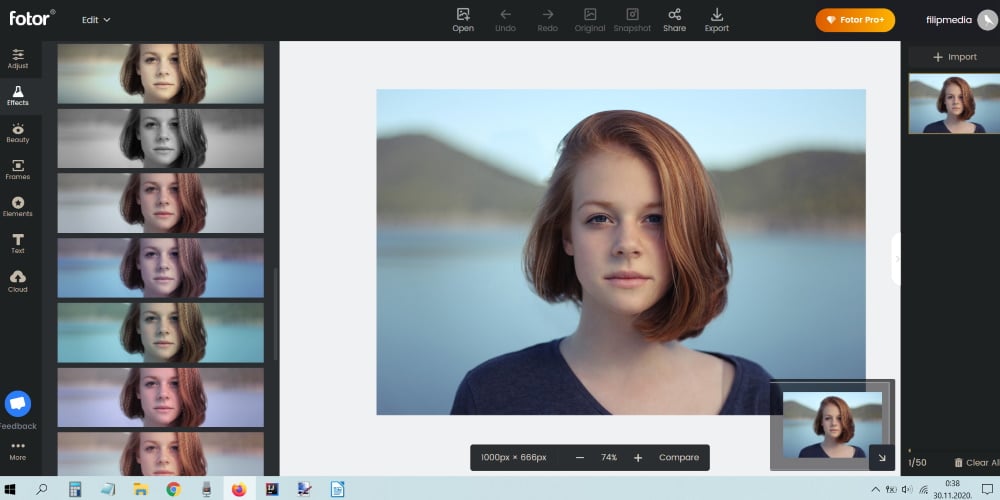
Task: Collapse the navigator preview with arrow
Action: point(881,457)
